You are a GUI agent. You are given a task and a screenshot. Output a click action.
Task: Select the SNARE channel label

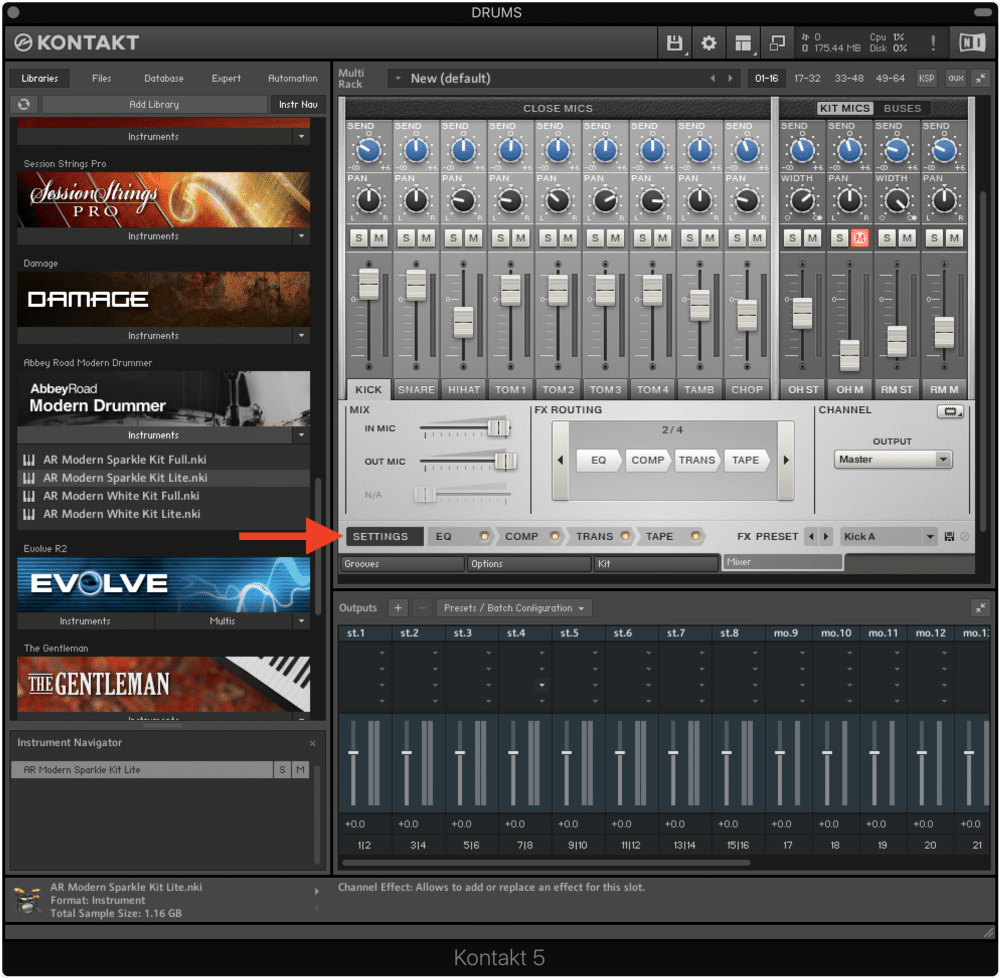(x=416, y=390)
